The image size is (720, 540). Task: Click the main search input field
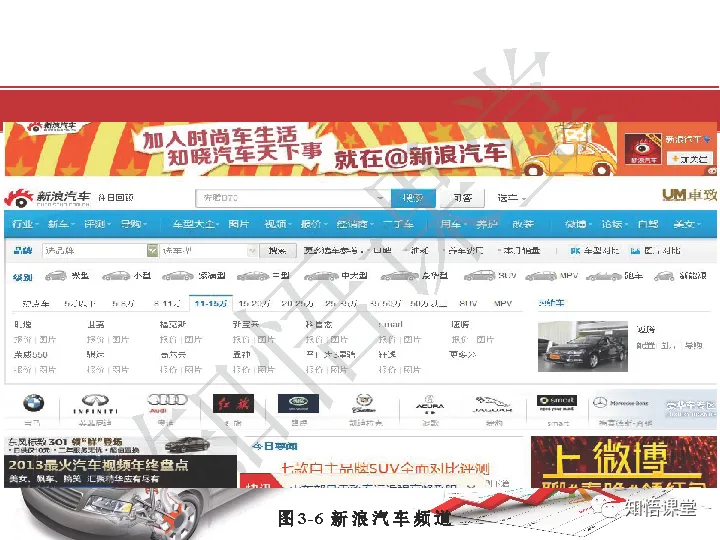293,198
